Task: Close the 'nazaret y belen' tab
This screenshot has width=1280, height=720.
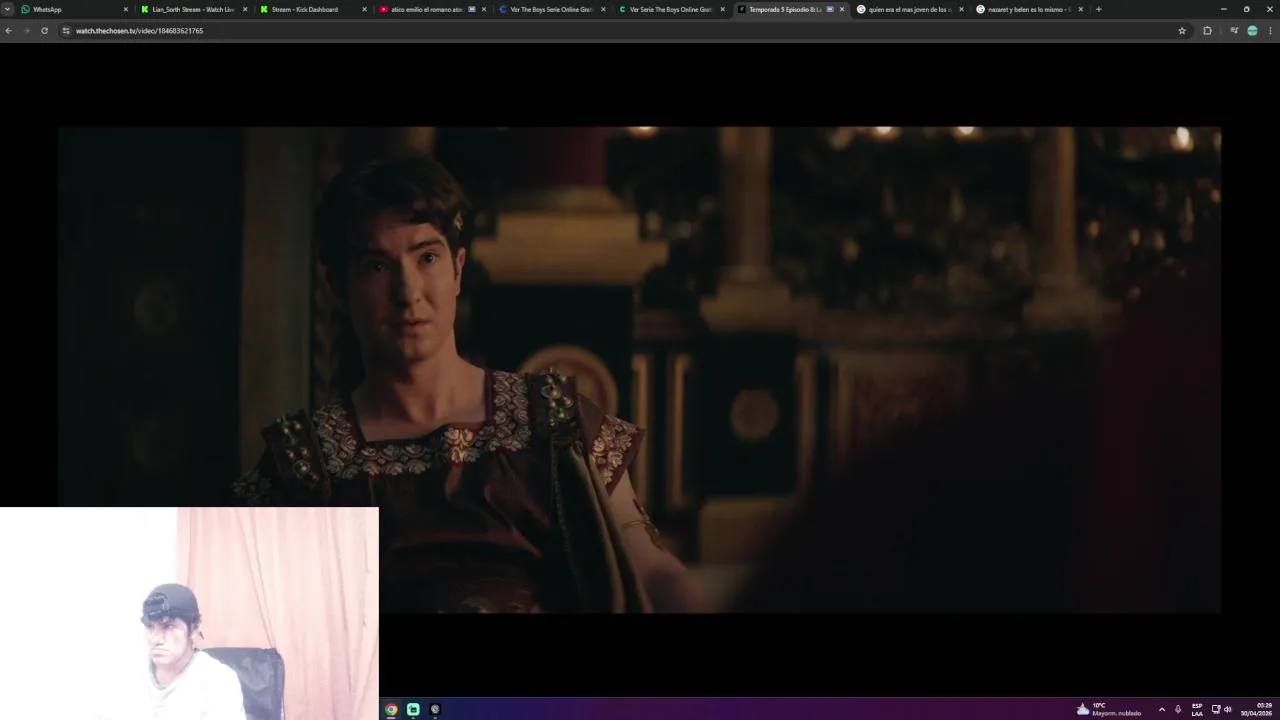Action: click(x=1080, y=9)
